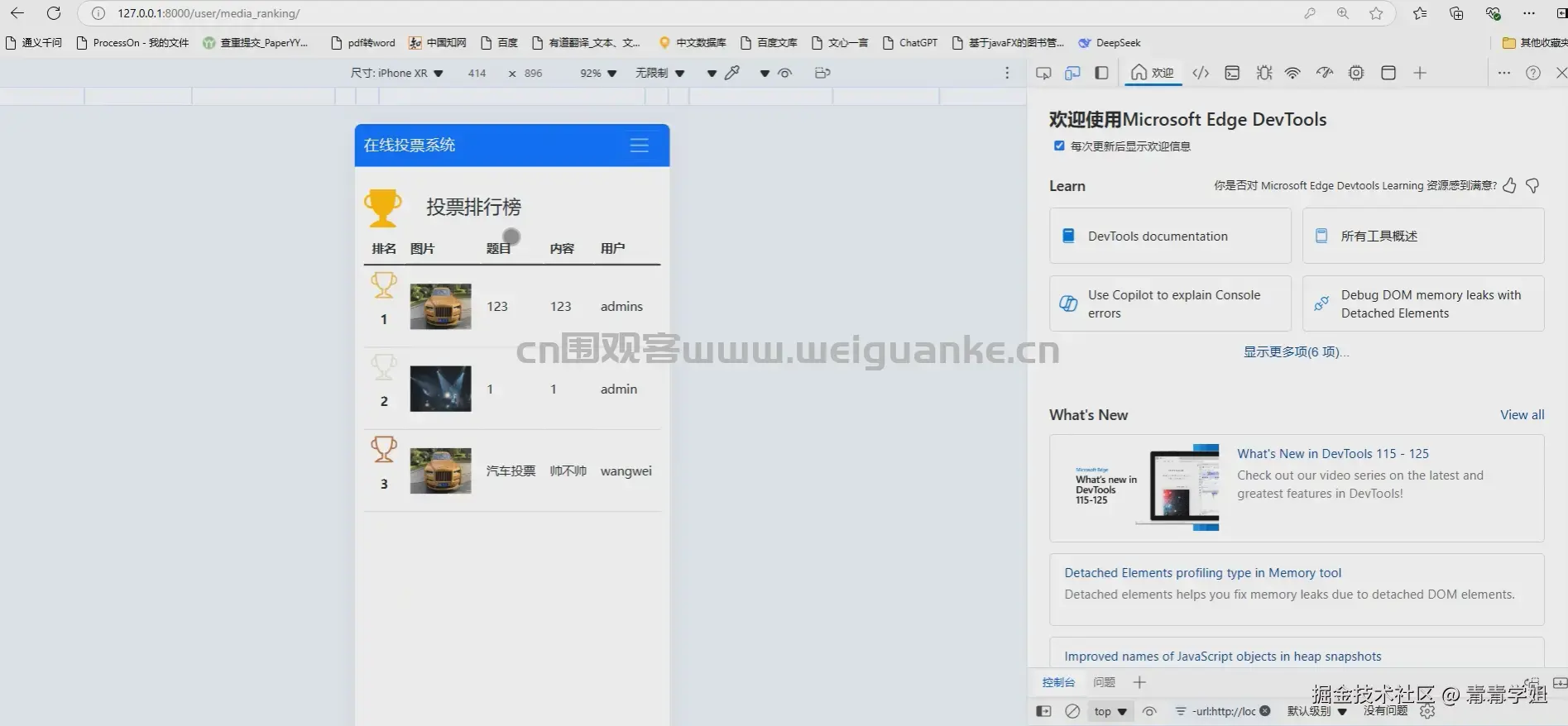The height and width of the screenshot is (726, 1568).
Task: Click the rank 3 car thumbnail
Action: click(x=440, y=470)
